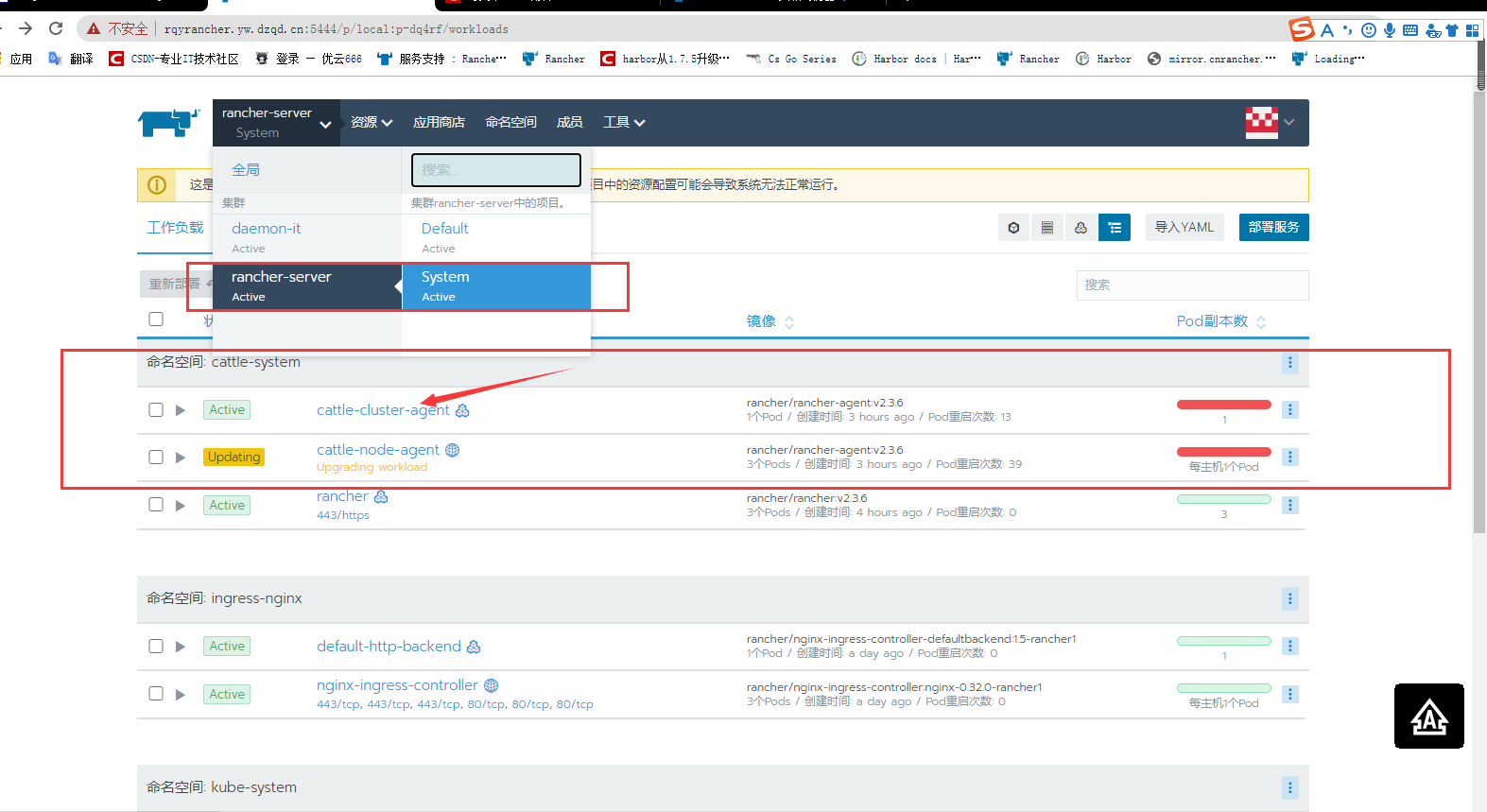
Task: Switch to the 工作负载 tab
Action: click(176, 228)
